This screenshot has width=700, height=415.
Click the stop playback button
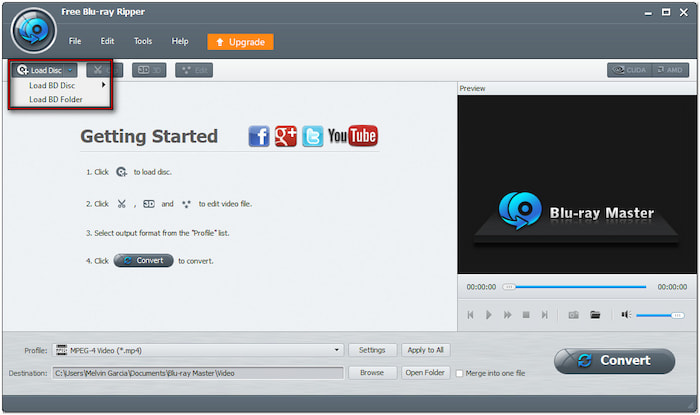527,315
